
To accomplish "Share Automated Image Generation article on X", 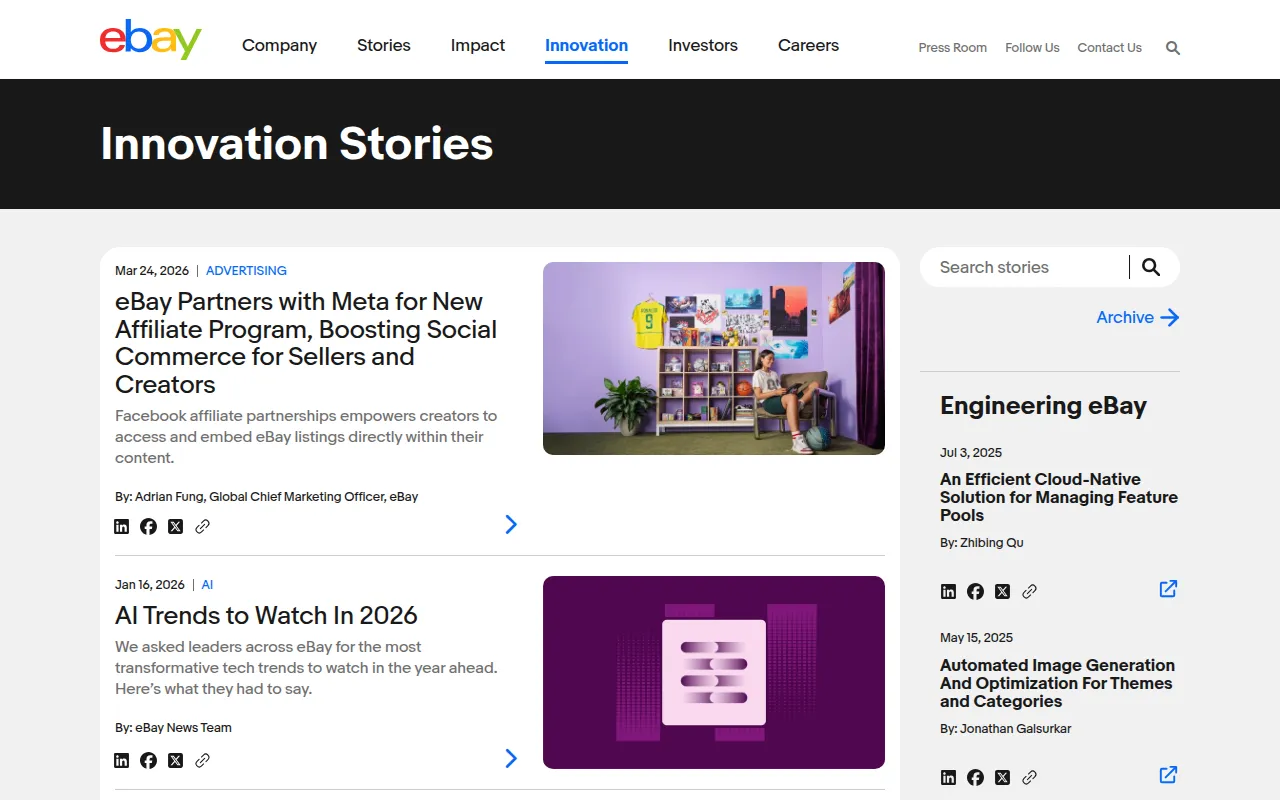I will pos(1003,777).
